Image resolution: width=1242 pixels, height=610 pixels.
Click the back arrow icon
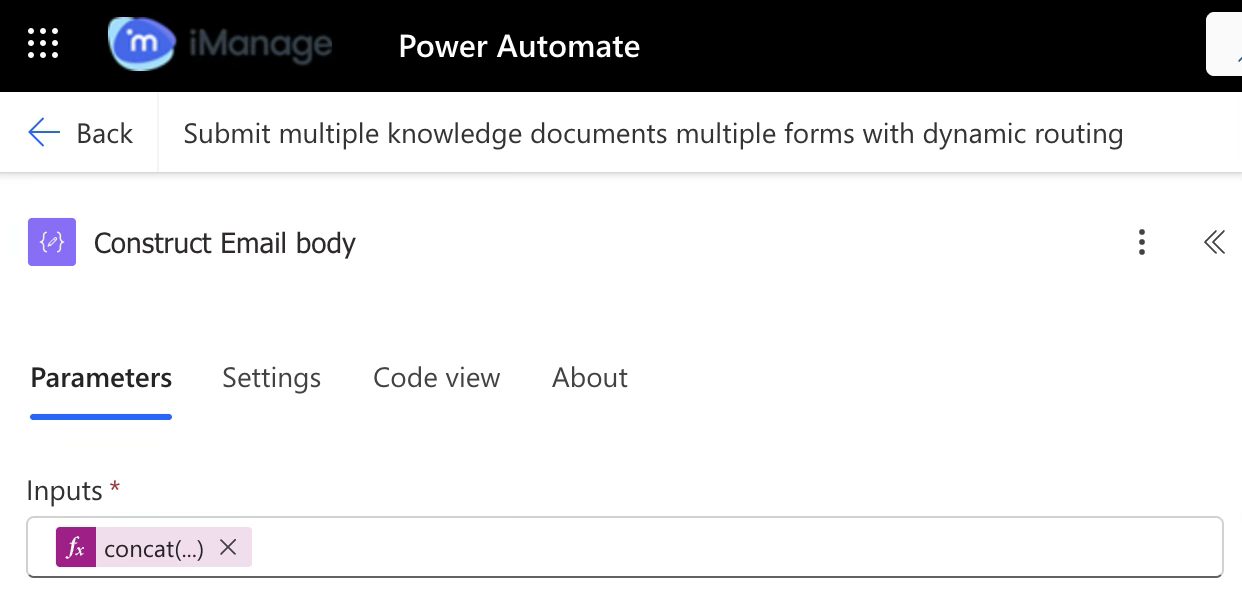click(x=44, y=133)
